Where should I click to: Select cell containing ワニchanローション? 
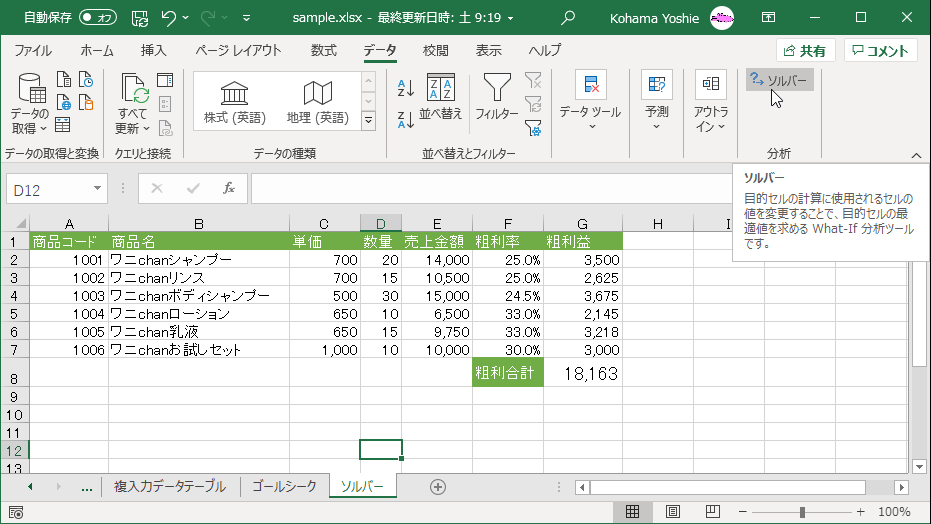click(199, 313)
